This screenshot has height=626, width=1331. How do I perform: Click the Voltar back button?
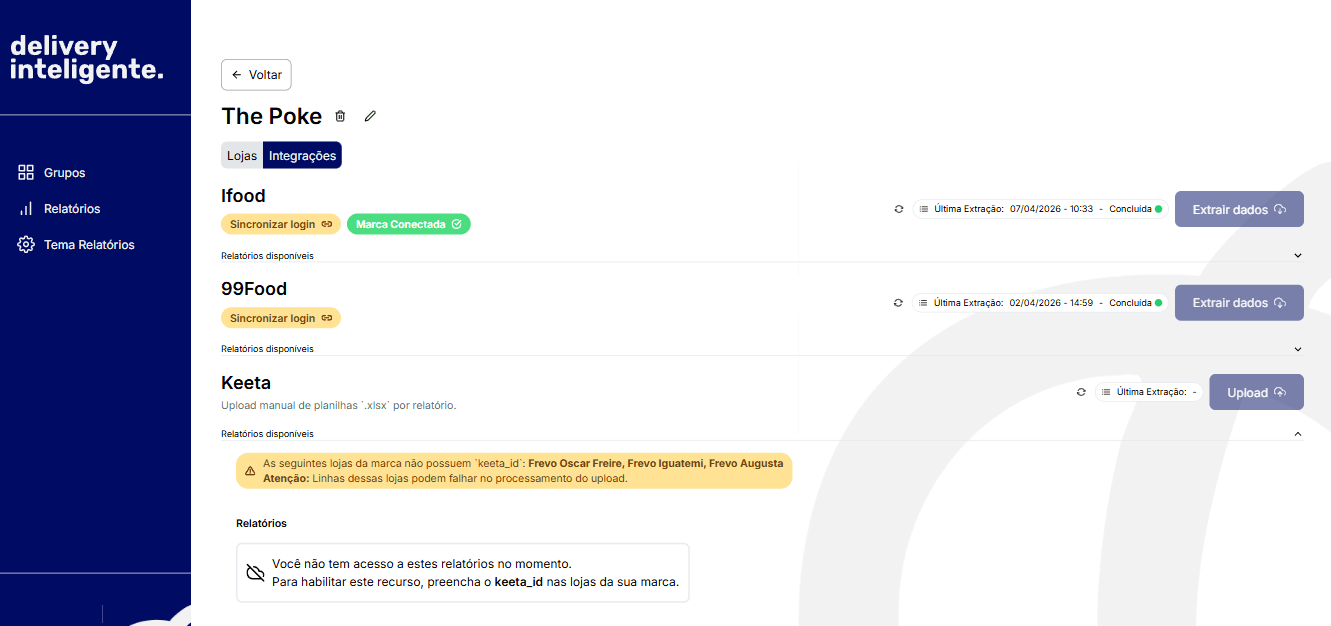(x=256, y=75)
